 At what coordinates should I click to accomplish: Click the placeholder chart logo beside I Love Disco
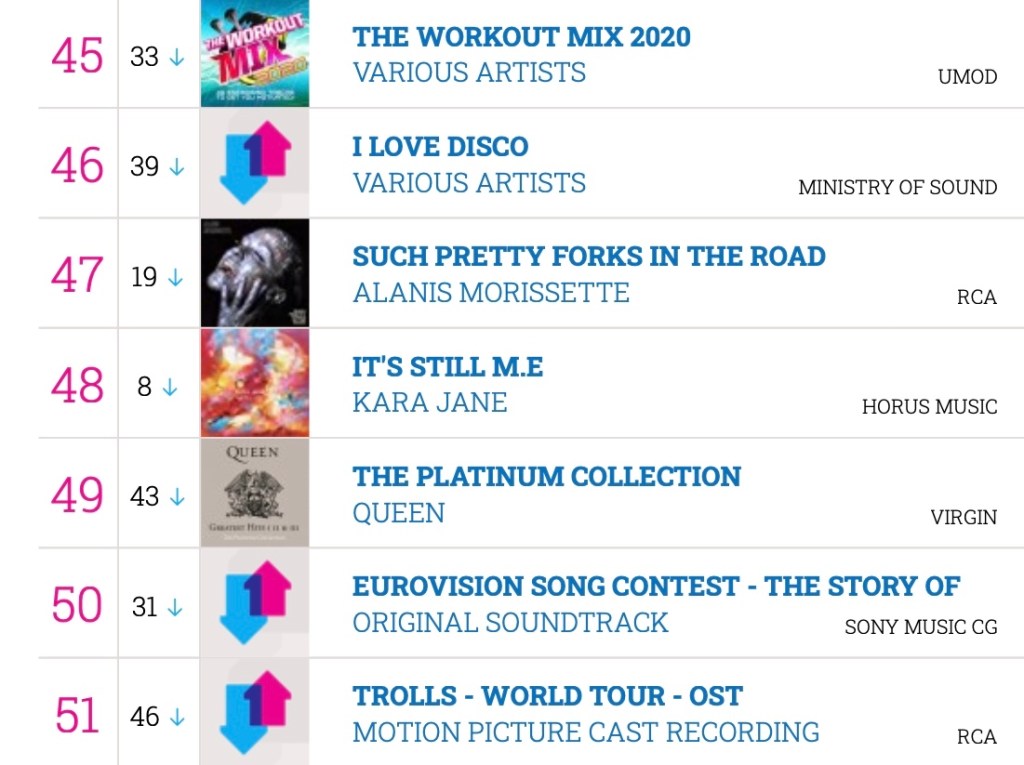(x=255, y=163)
